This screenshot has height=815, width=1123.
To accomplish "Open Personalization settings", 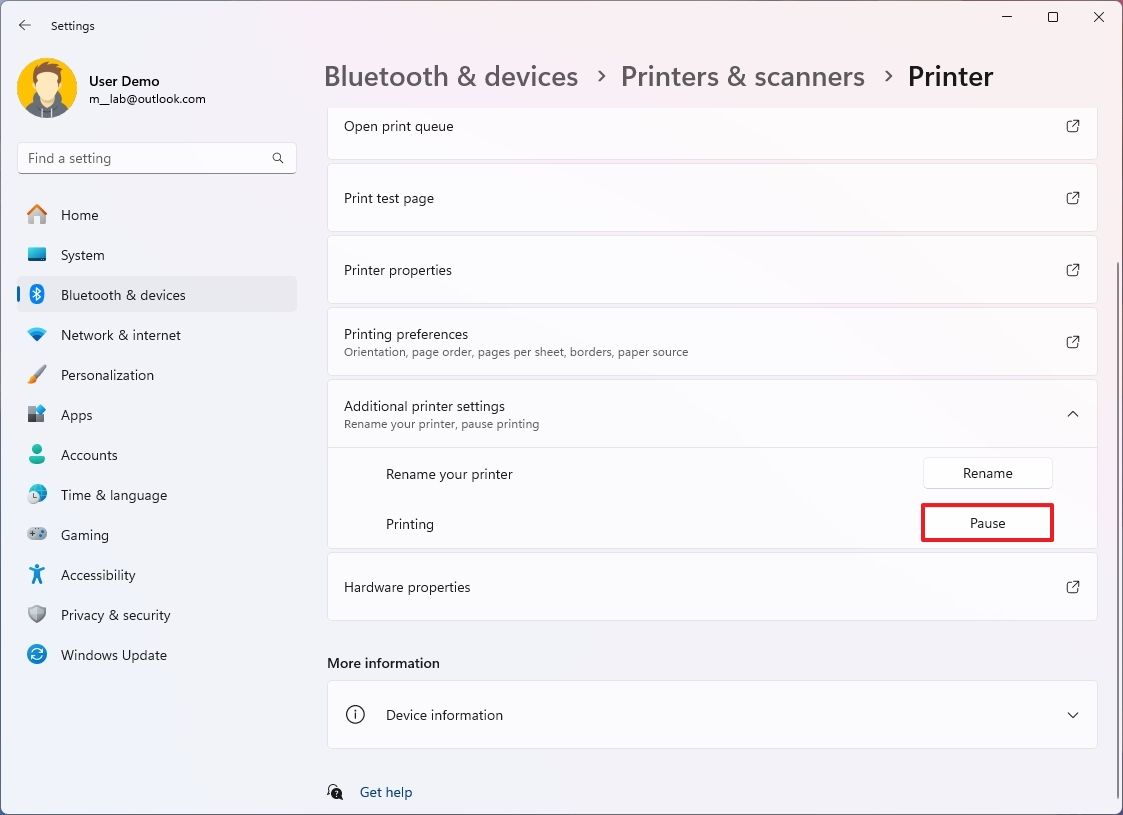I will 107,375.
